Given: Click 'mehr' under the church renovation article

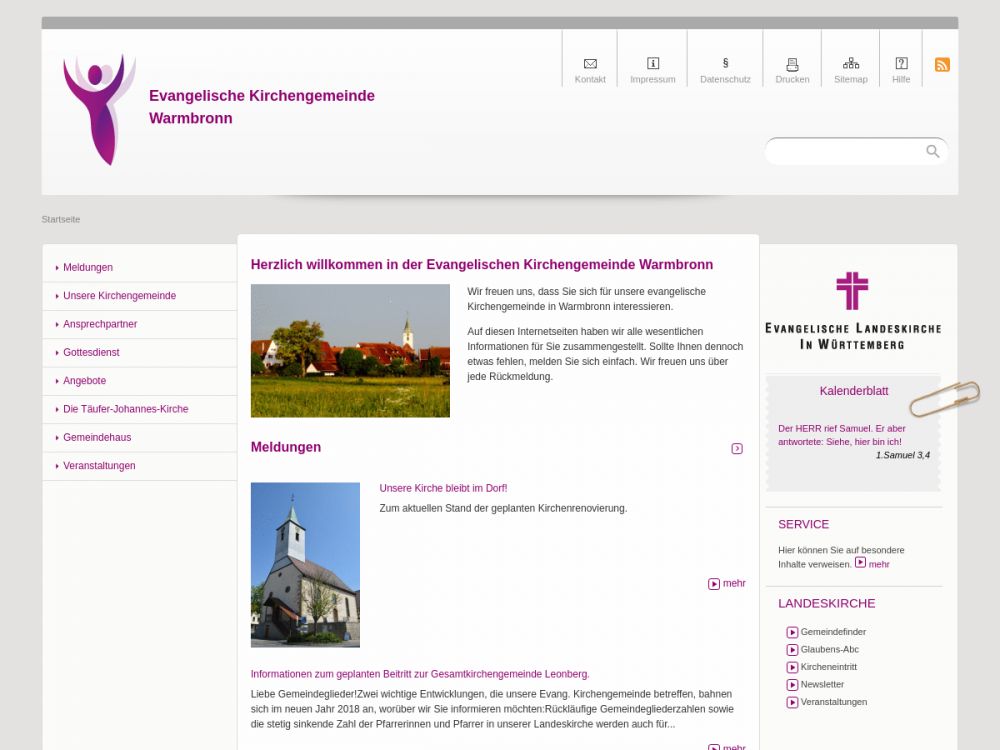Looking at the screenshot, I should click(x=727, y=584).
